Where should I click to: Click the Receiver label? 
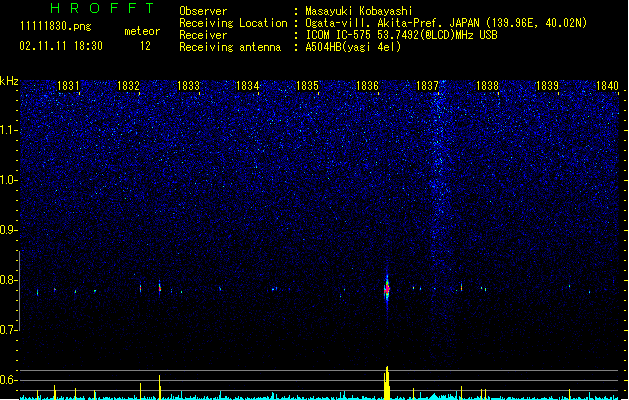click(203, 35)
